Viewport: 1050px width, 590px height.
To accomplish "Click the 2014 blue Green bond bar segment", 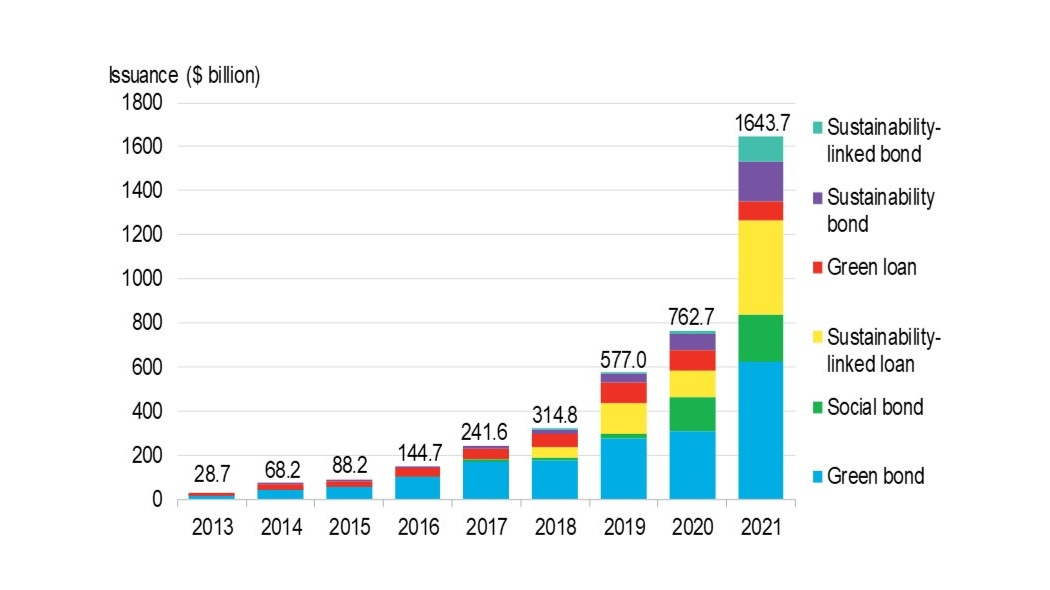I will pos(281,494).
